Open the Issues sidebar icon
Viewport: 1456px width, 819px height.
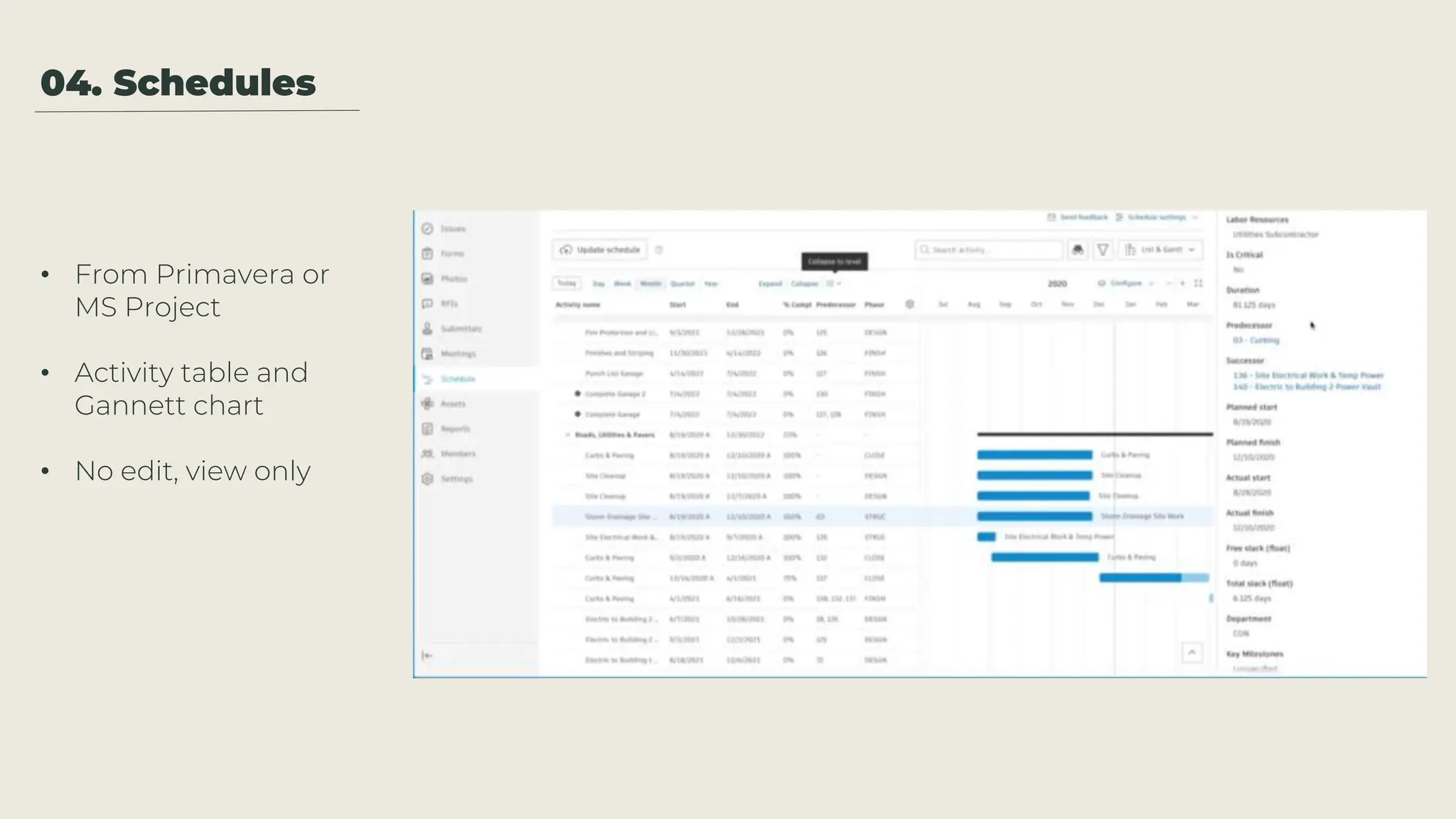(x=427, y=229)
